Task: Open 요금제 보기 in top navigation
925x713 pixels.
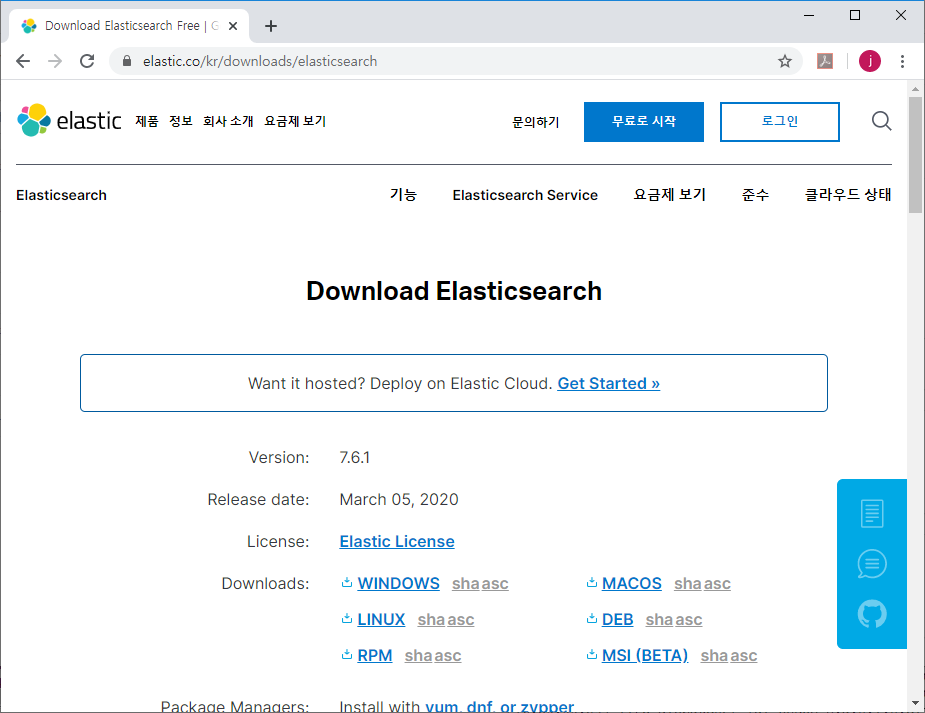Action: [295, 121]
